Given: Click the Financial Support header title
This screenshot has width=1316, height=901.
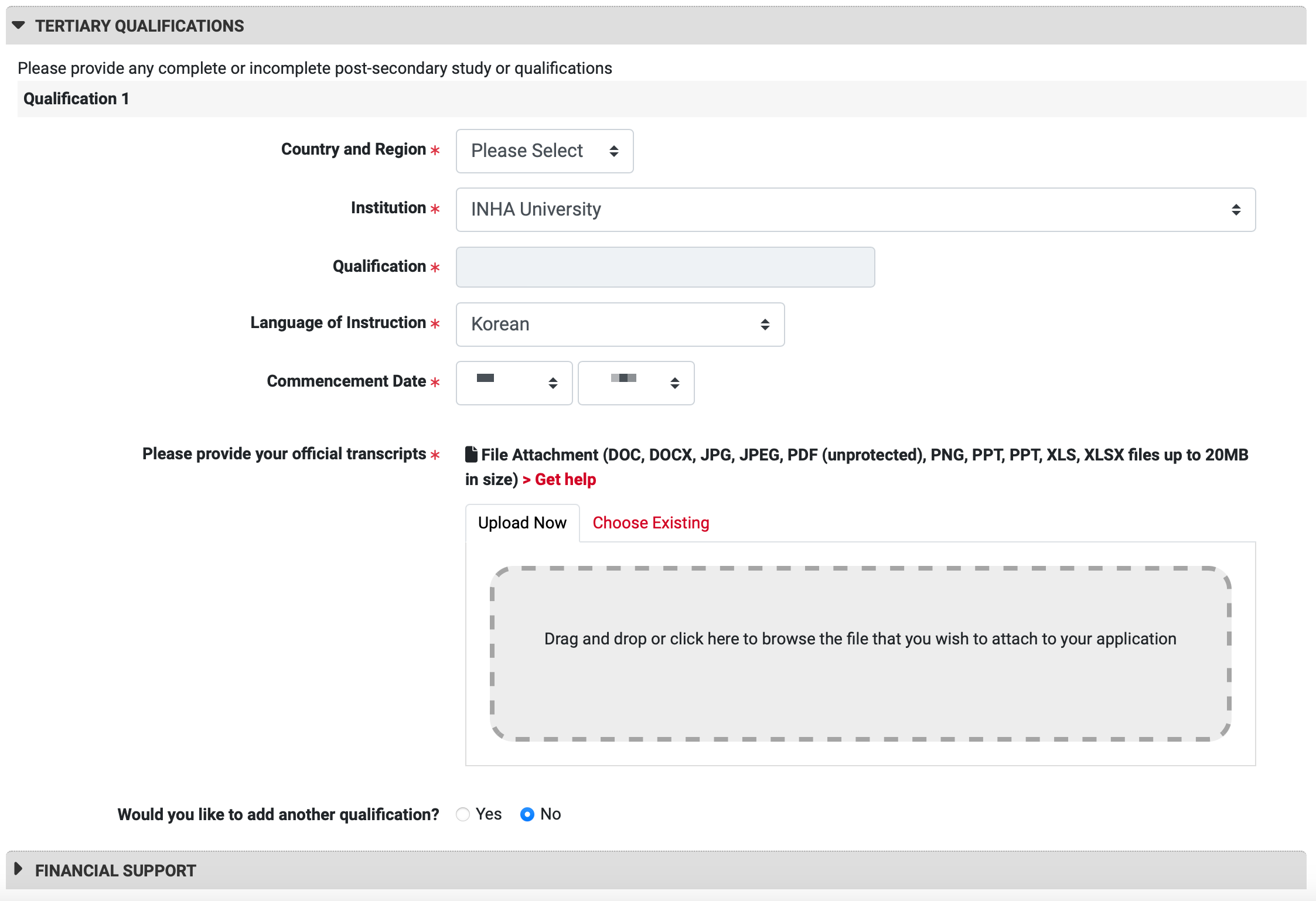Looking at the screenshot, I should (x=115, y=871).
